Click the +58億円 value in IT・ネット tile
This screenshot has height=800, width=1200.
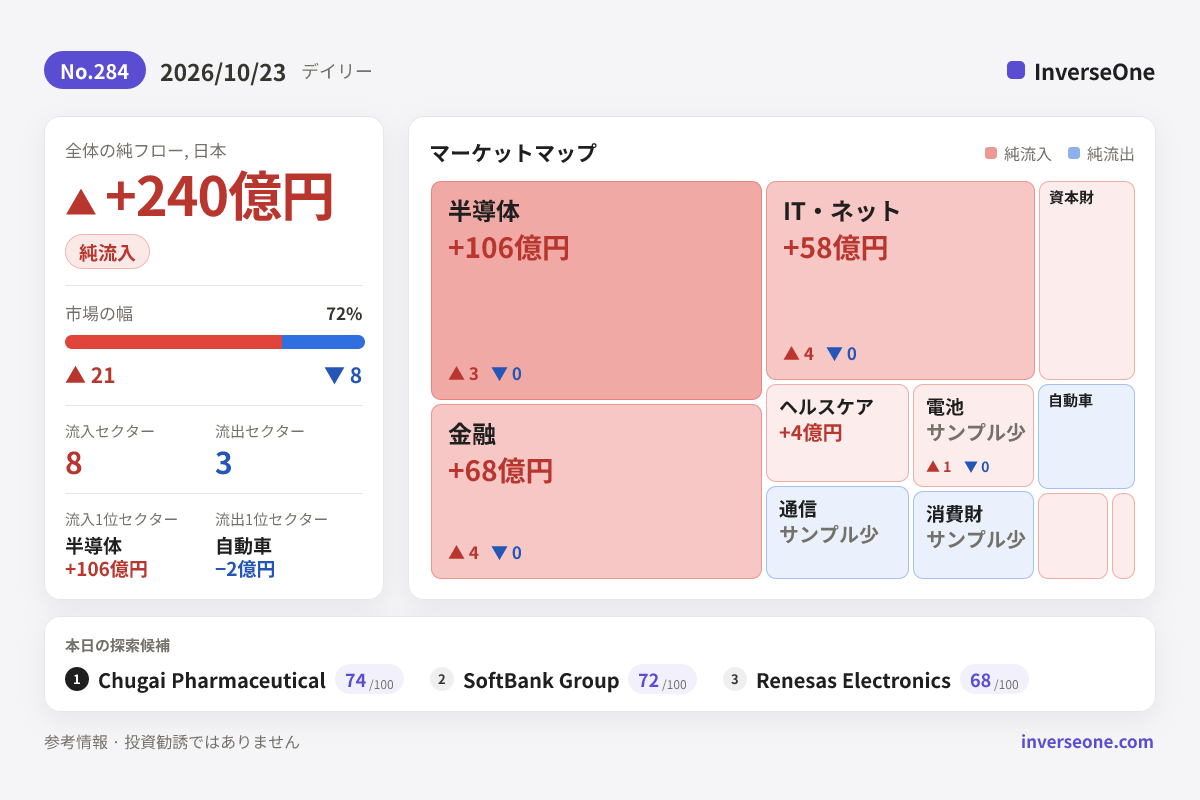[835, 247]
